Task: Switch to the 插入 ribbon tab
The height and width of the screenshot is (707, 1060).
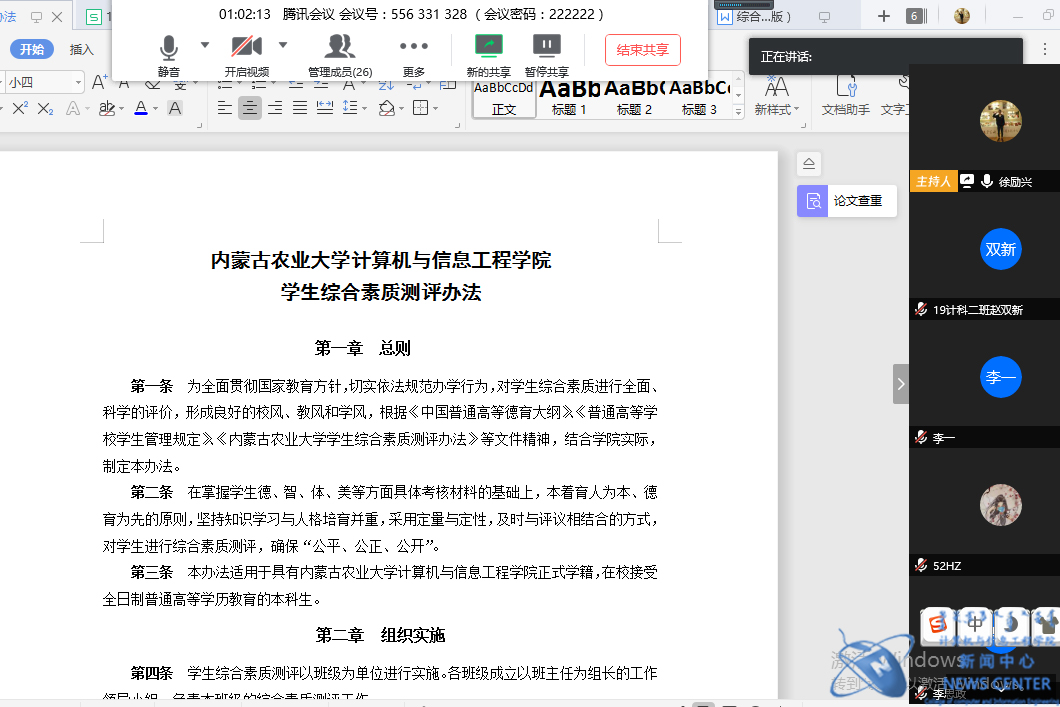Action: pyautogui.click(x=82, y=50)
